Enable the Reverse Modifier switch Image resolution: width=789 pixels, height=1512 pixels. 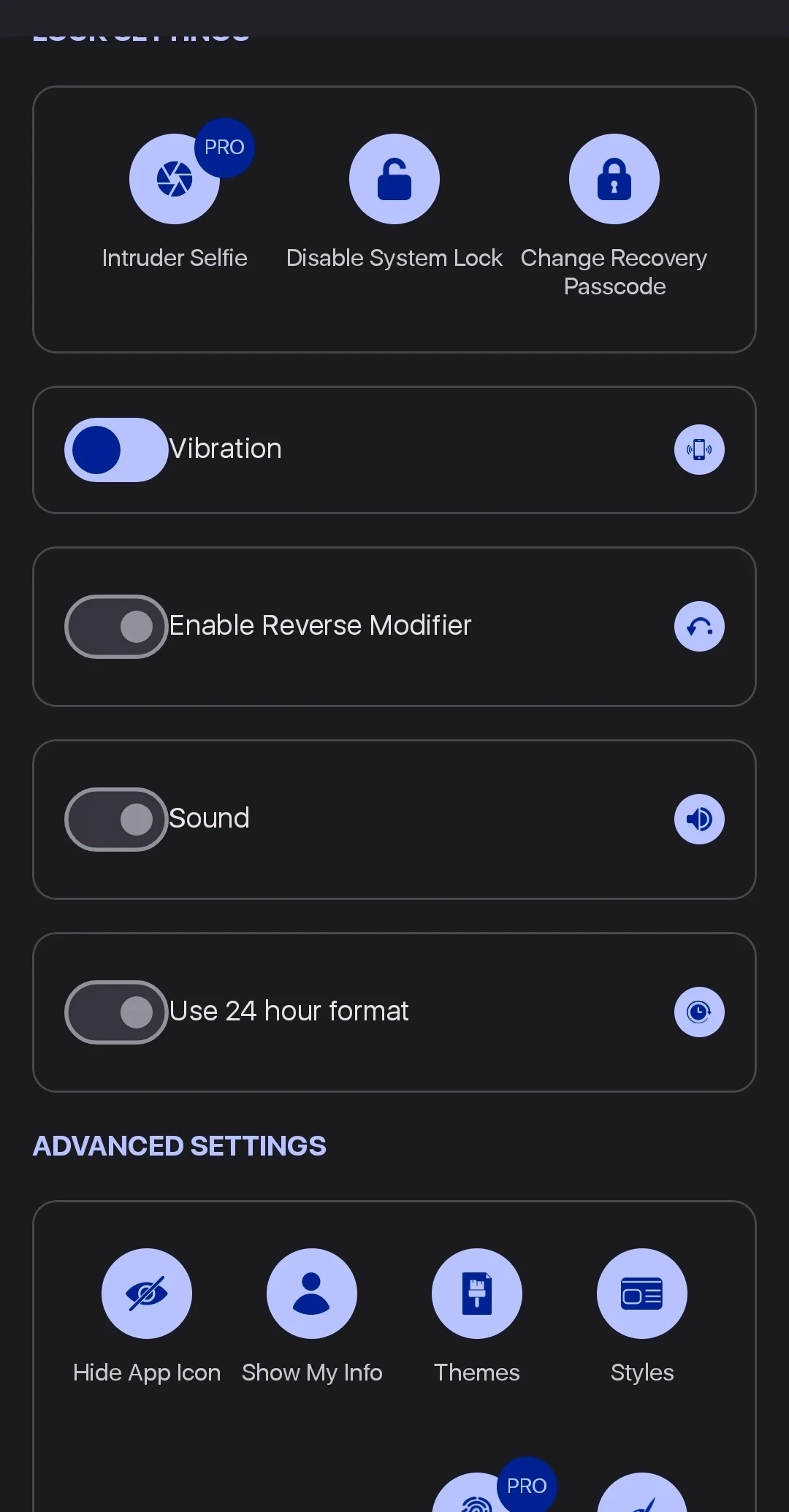click(116, 626)
